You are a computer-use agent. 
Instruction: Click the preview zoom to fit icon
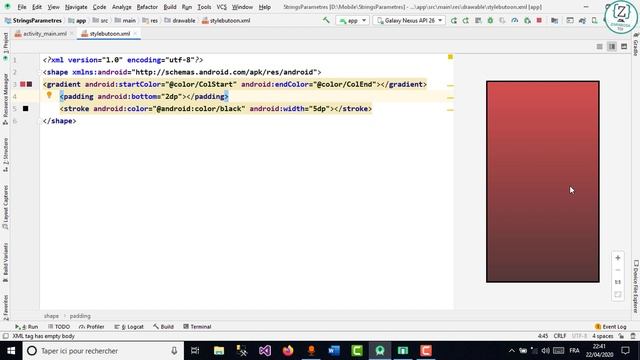point(618,295)
